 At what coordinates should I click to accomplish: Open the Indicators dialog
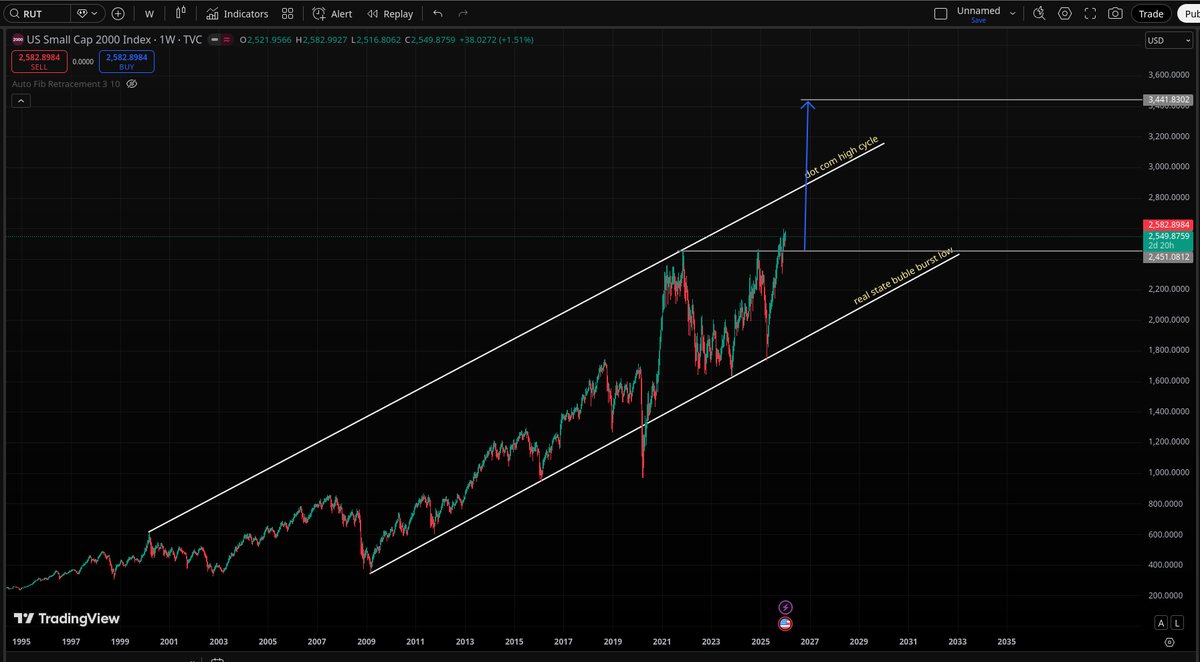(x=237, y=14)
